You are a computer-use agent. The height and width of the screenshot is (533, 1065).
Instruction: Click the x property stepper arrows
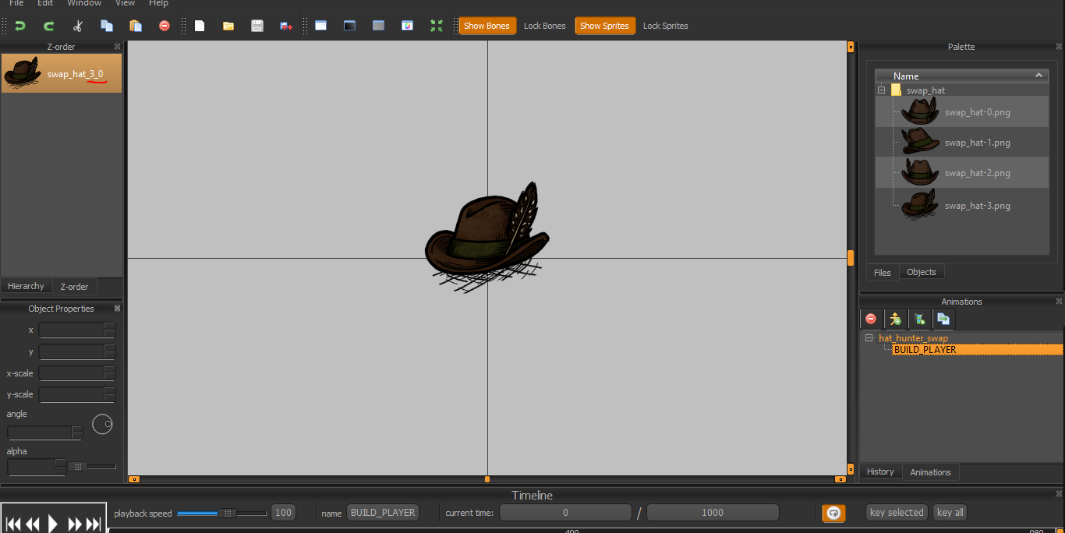pyautogui.click(x=109, y=330)
